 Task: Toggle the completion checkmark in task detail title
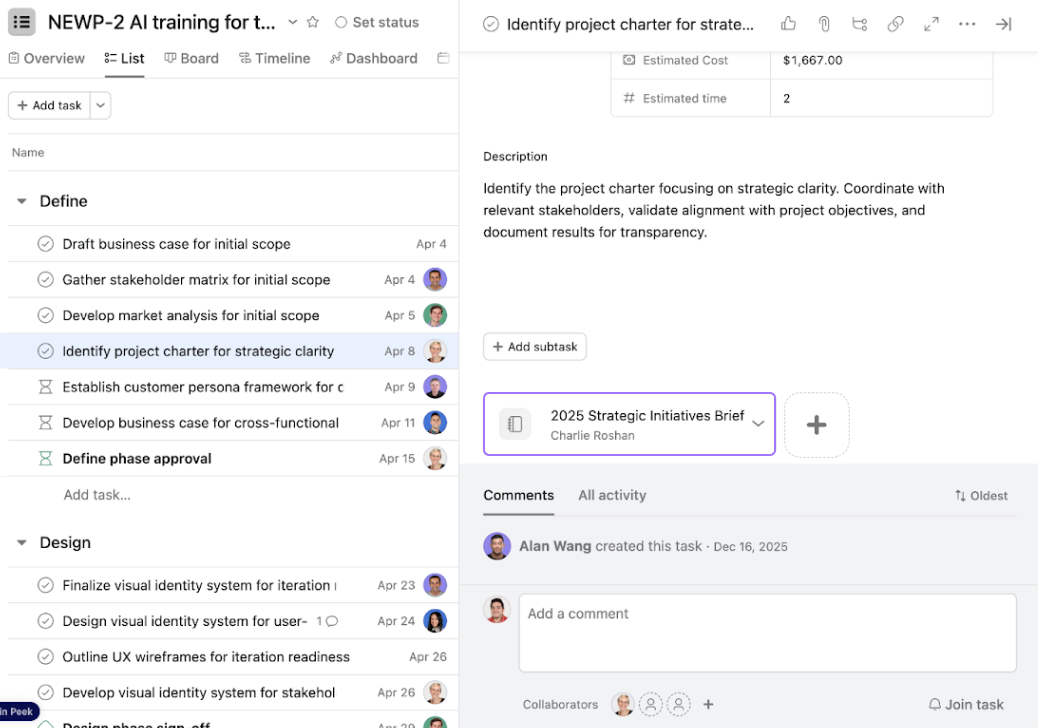point(491,24)
